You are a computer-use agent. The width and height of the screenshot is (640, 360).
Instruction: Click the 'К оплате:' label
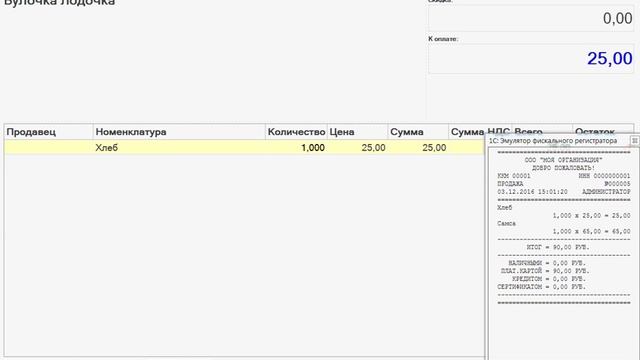[x=443, y=39]
